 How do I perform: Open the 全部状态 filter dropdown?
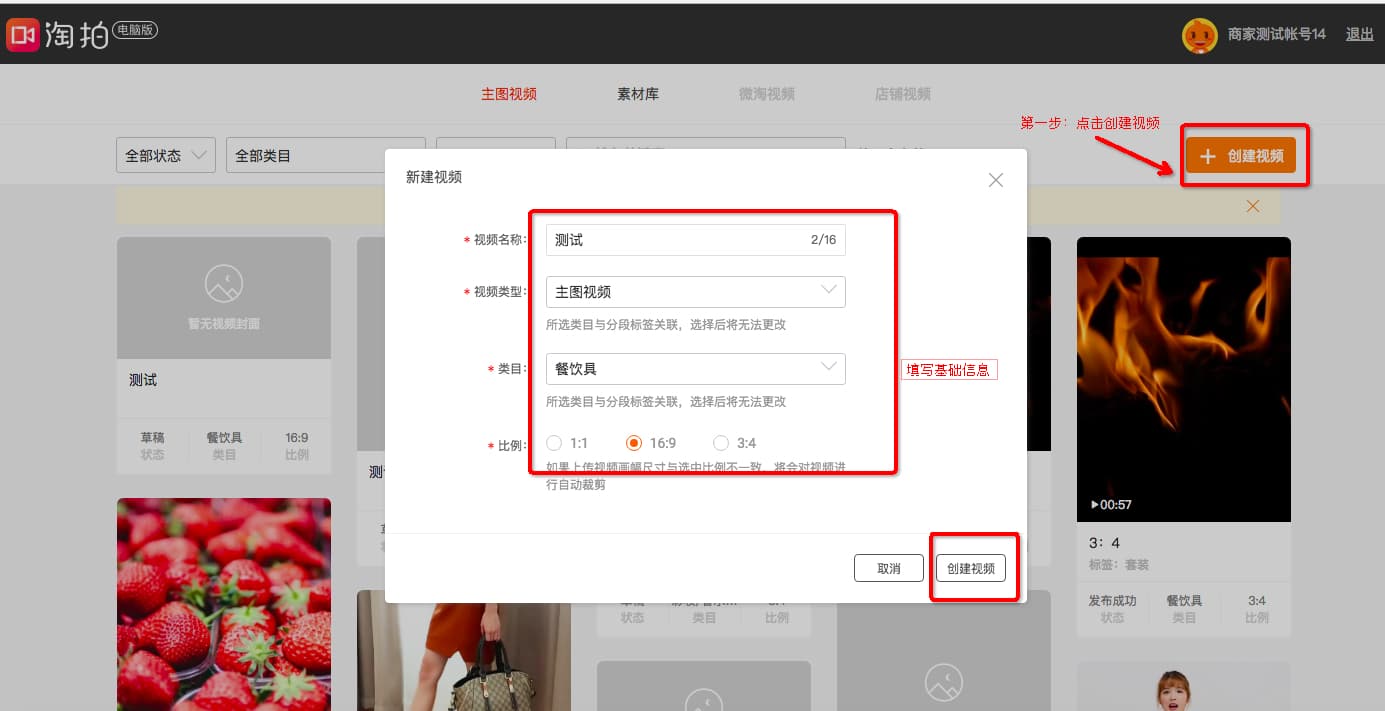(x=166, y=156)
